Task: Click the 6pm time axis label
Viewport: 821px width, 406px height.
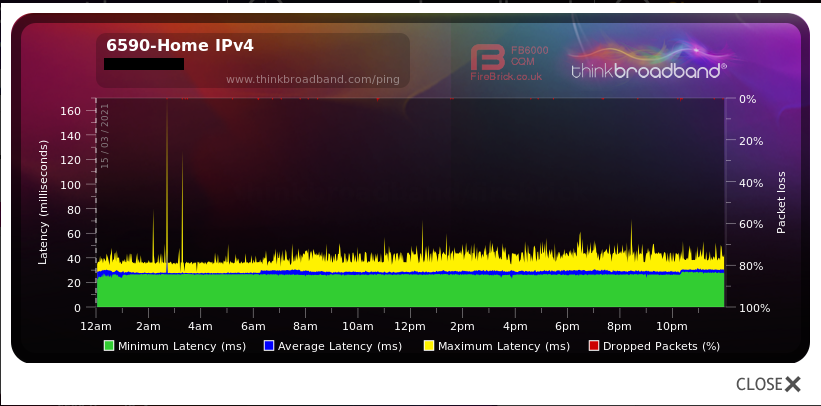Action: tap(567, 326)
